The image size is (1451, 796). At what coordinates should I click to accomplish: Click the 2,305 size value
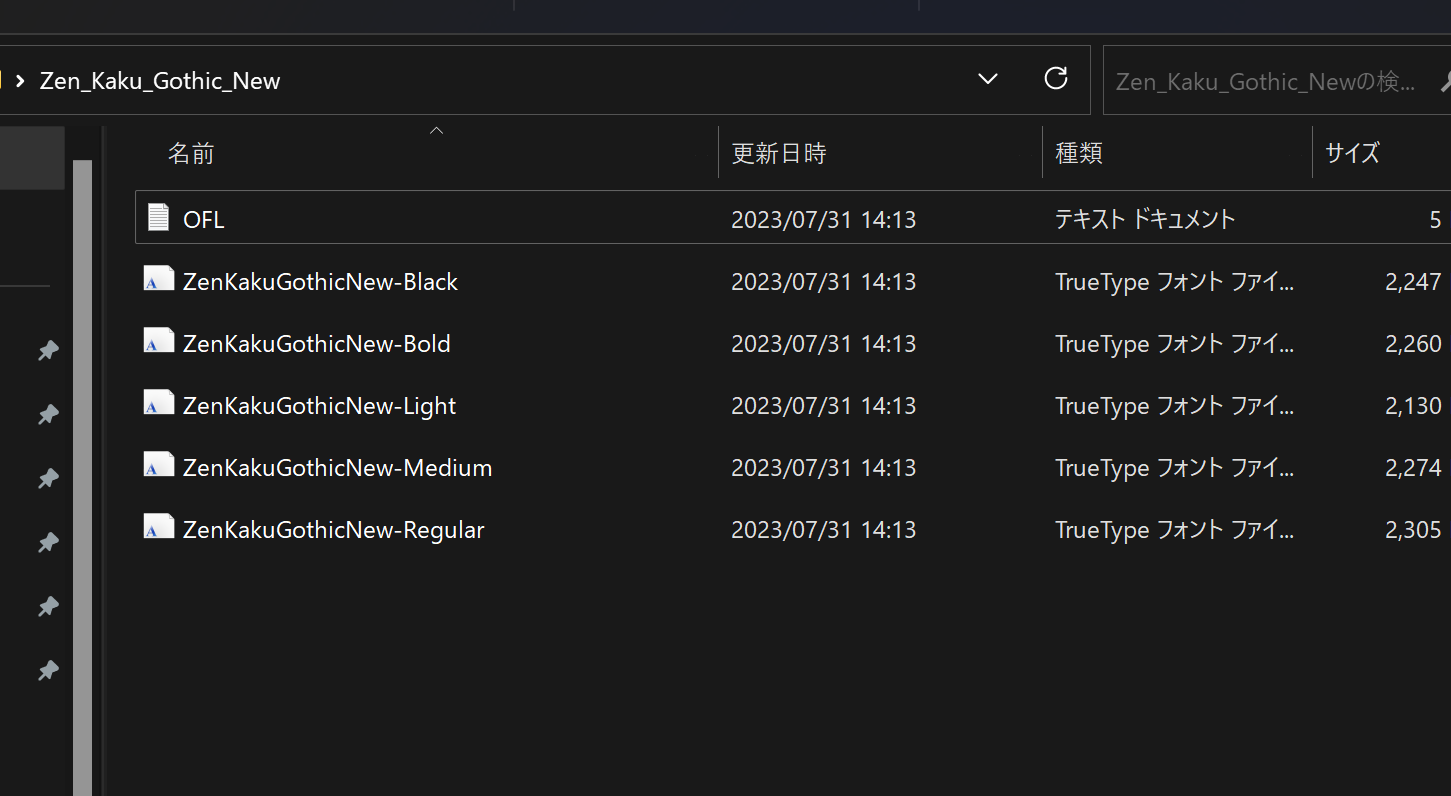click(x=1413, y=530)
